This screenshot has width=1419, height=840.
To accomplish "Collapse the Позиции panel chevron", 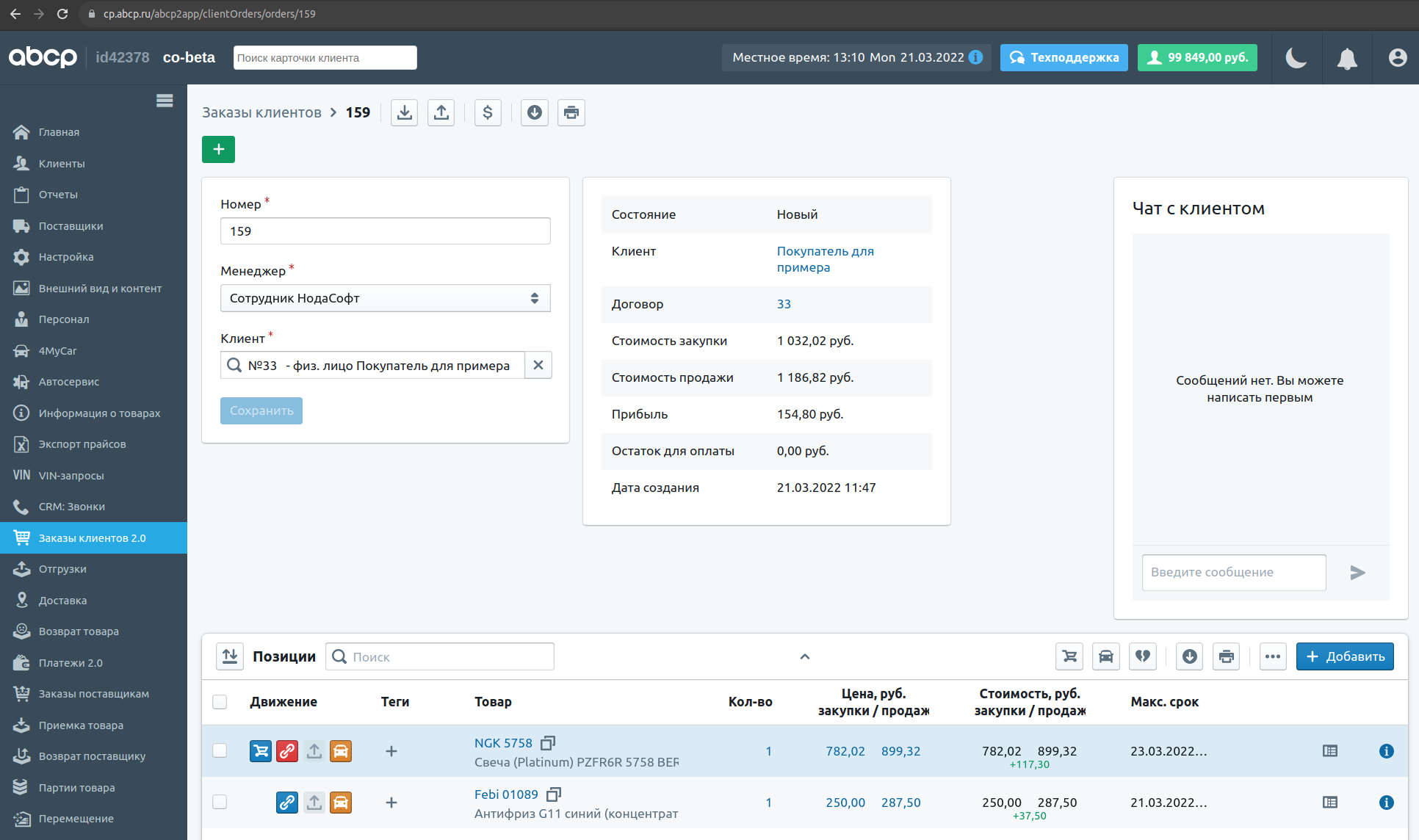I will 805,656.
